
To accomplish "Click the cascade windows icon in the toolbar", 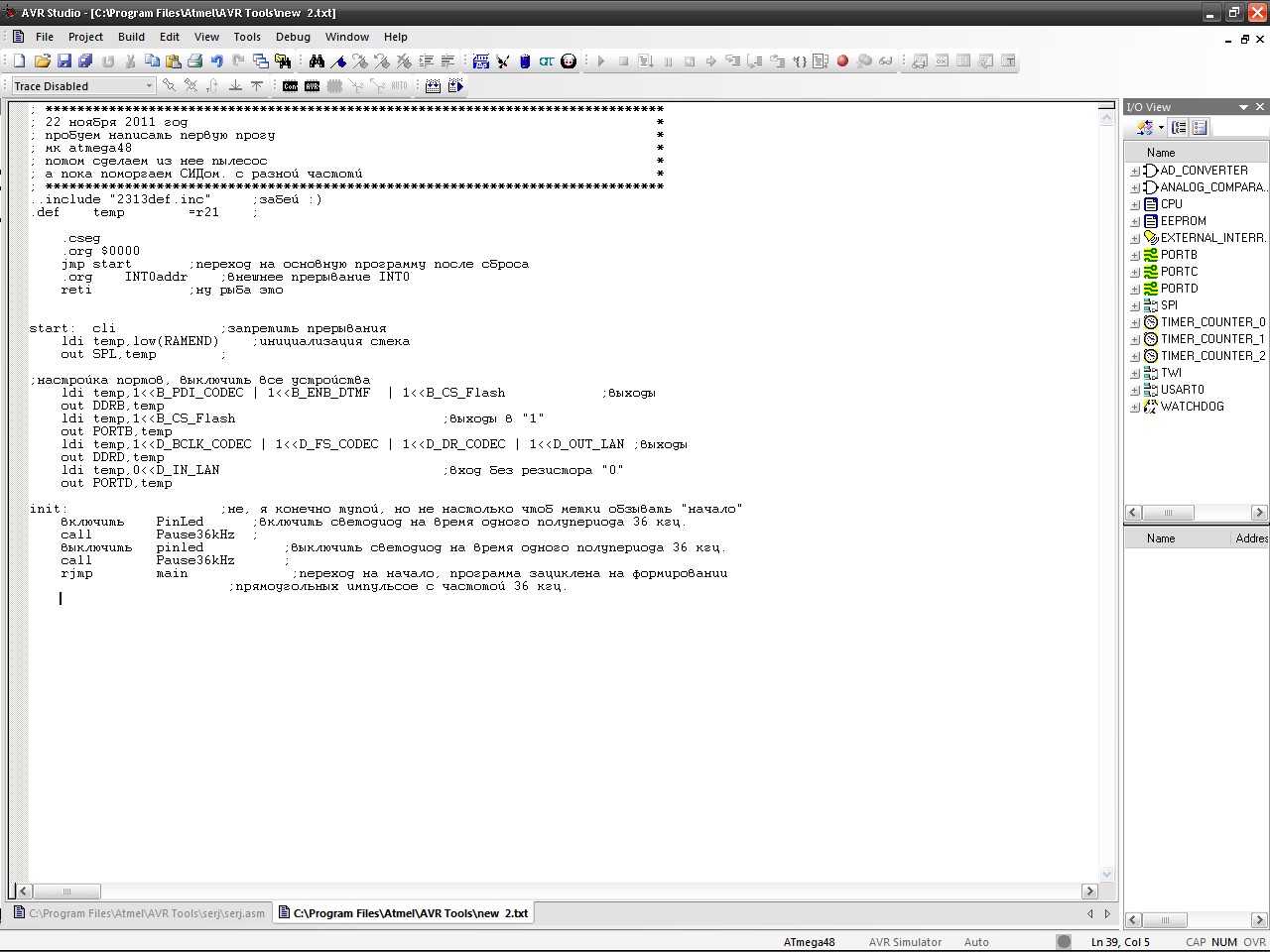I will click(x=260, y=61).
